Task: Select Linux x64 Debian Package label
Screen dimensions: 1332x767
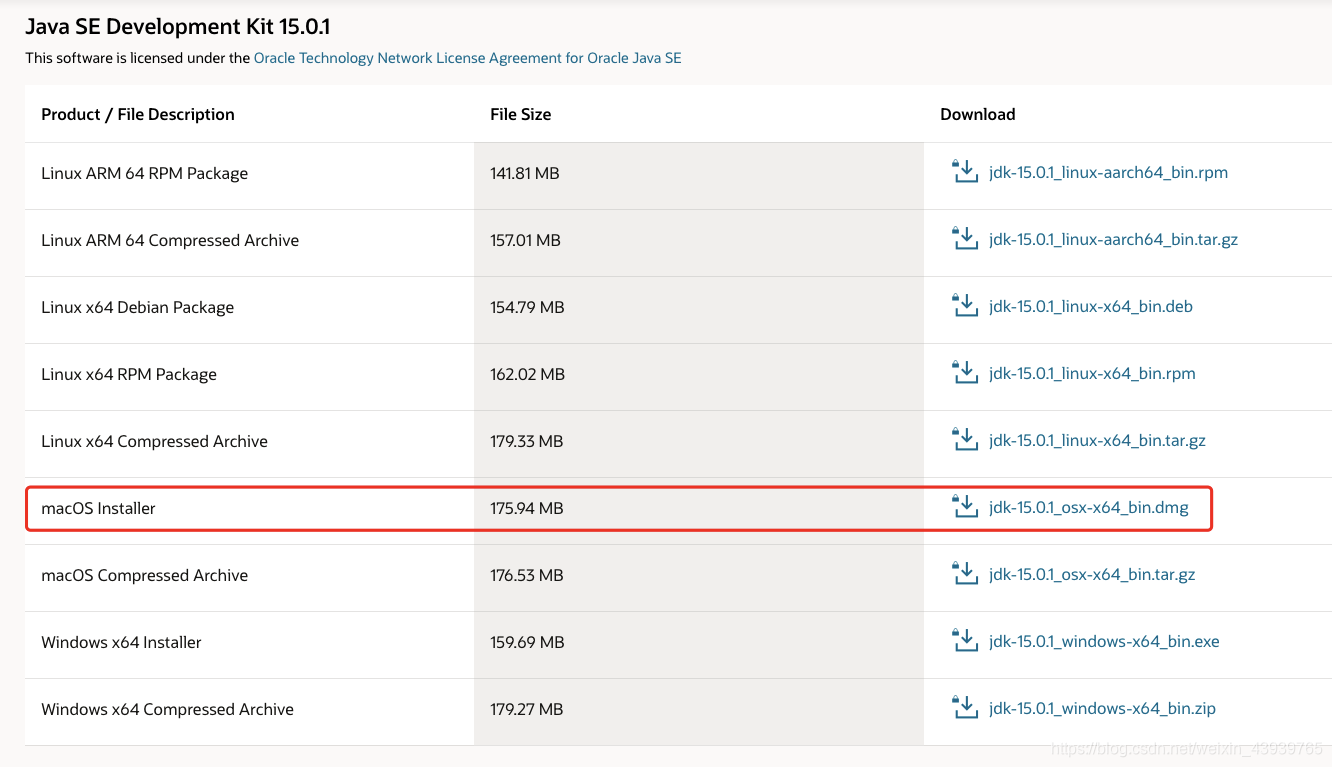Action: pyautogui.click(x=137, y=308)
